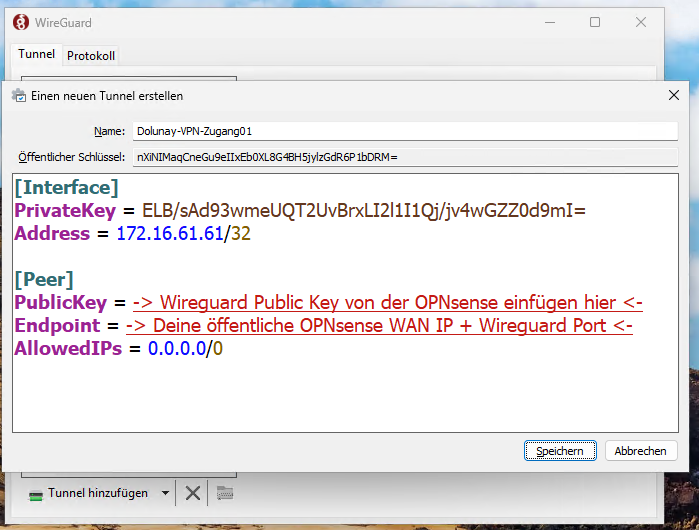699x530 pixels.
Task: Click into the Name input field
Action: (404, 131)
